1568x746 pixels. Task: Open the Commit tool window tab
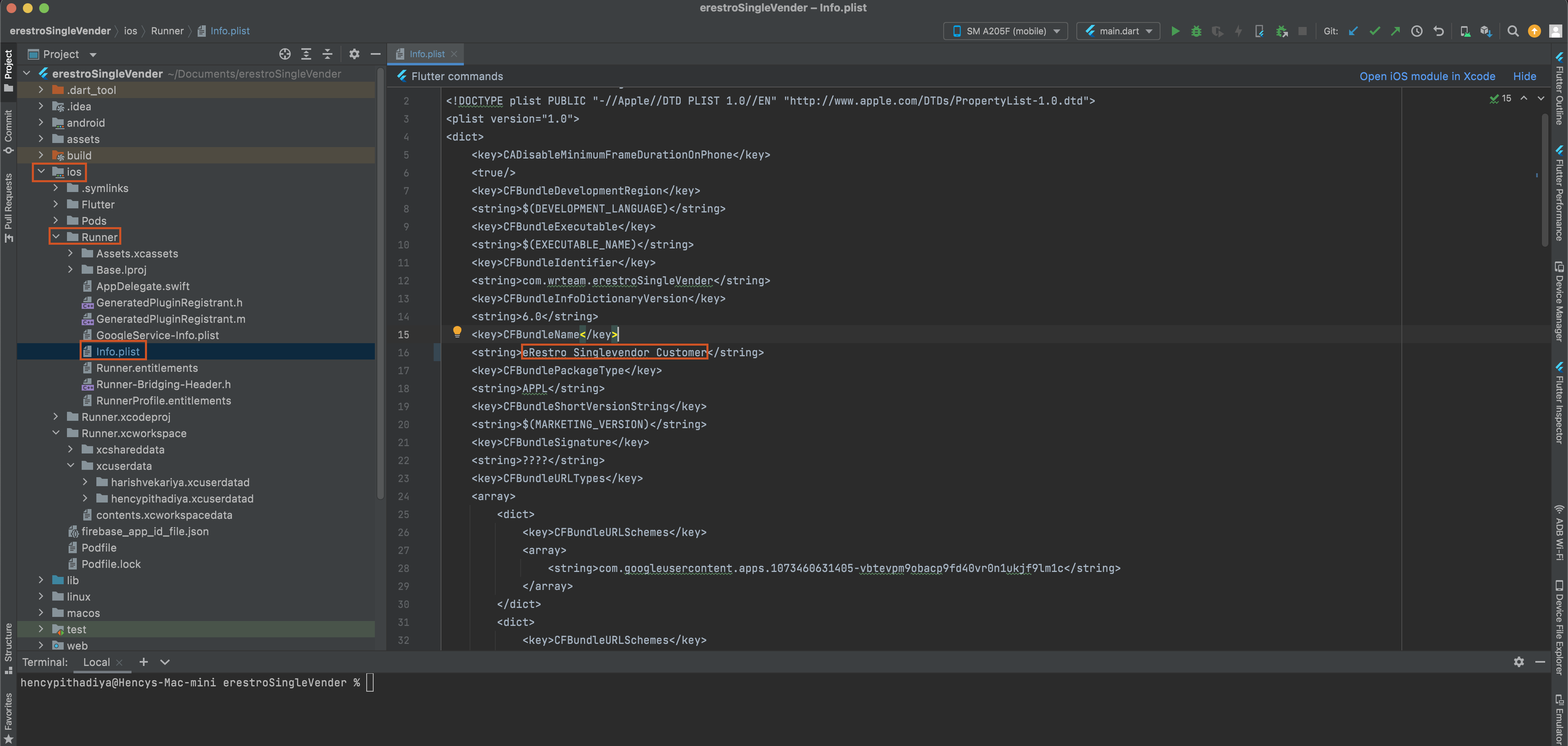[8, 132]
